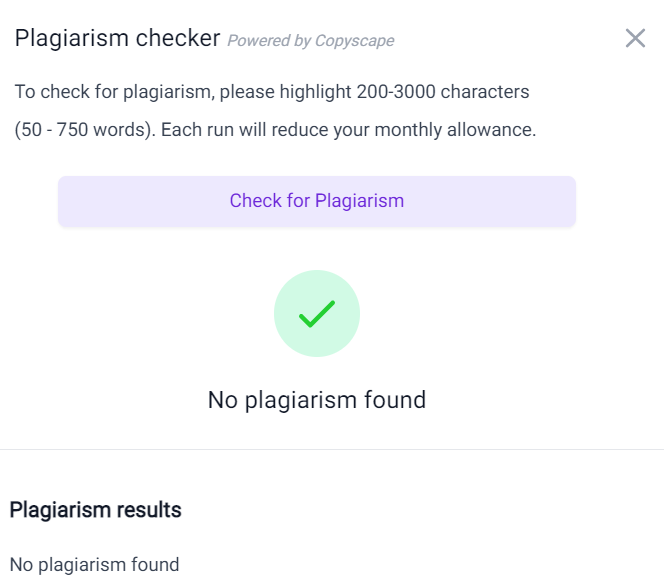Click the Each run will reduce sentence
The image size is (664, 588).
click(x=348, y=130)
